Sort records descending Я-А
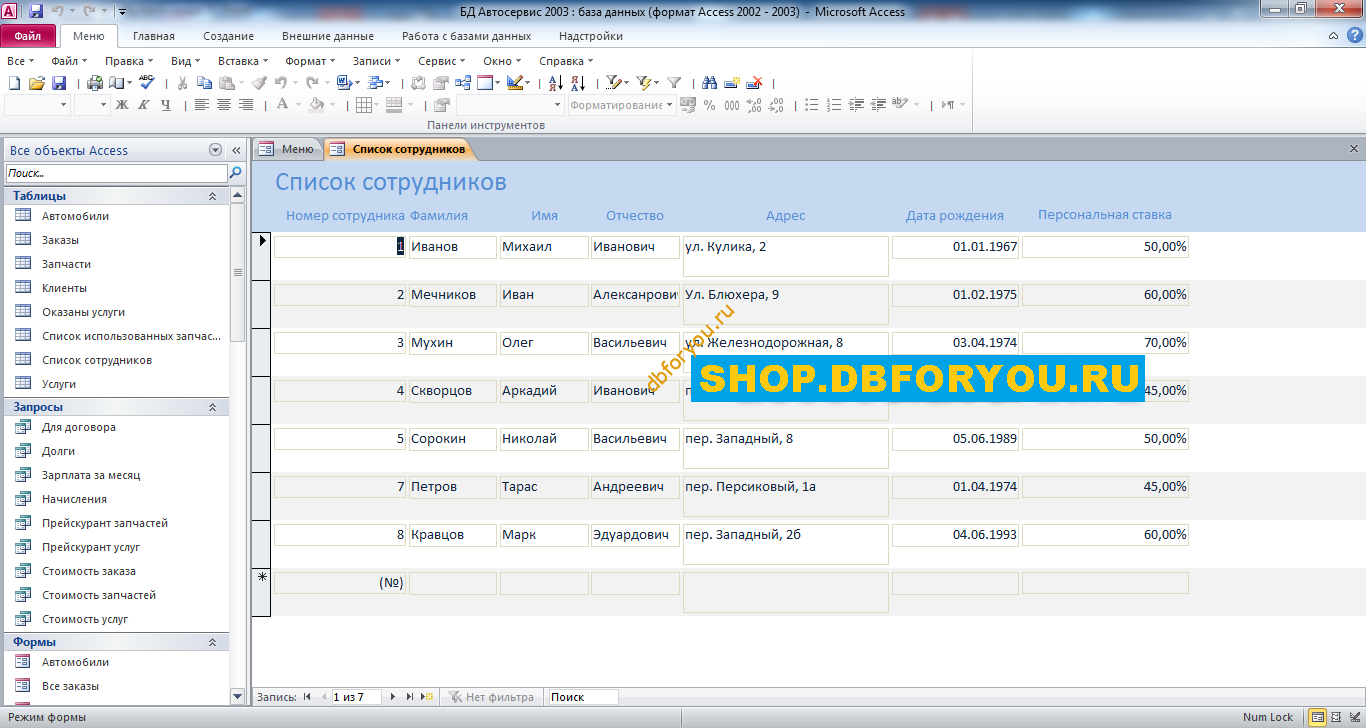 click(578, 83)
